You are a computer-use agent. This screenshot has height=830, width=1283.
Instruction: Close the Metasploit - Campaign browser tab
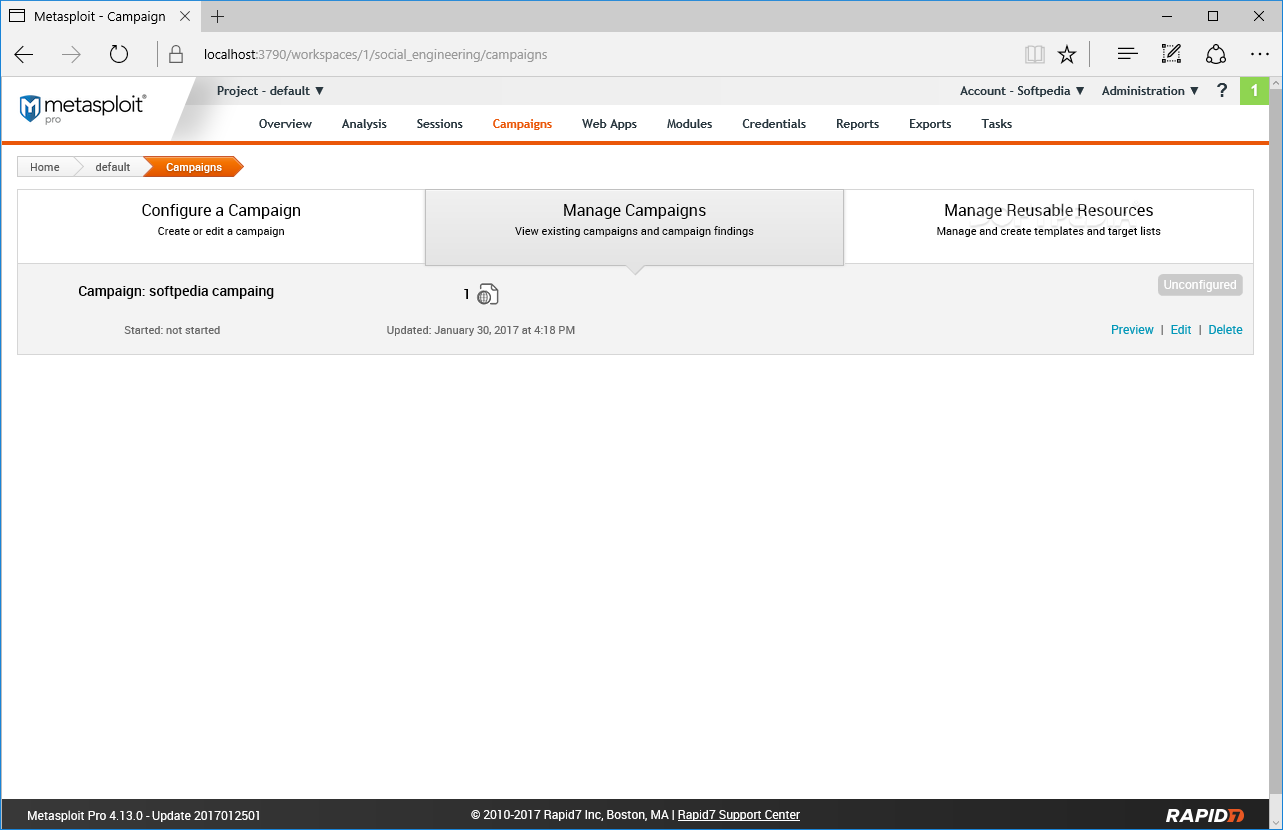[185, 16]
